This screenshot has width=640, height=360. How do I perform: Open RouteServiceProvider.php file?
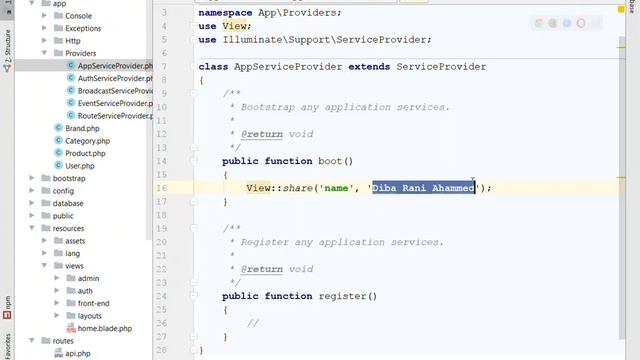(115, 116)
